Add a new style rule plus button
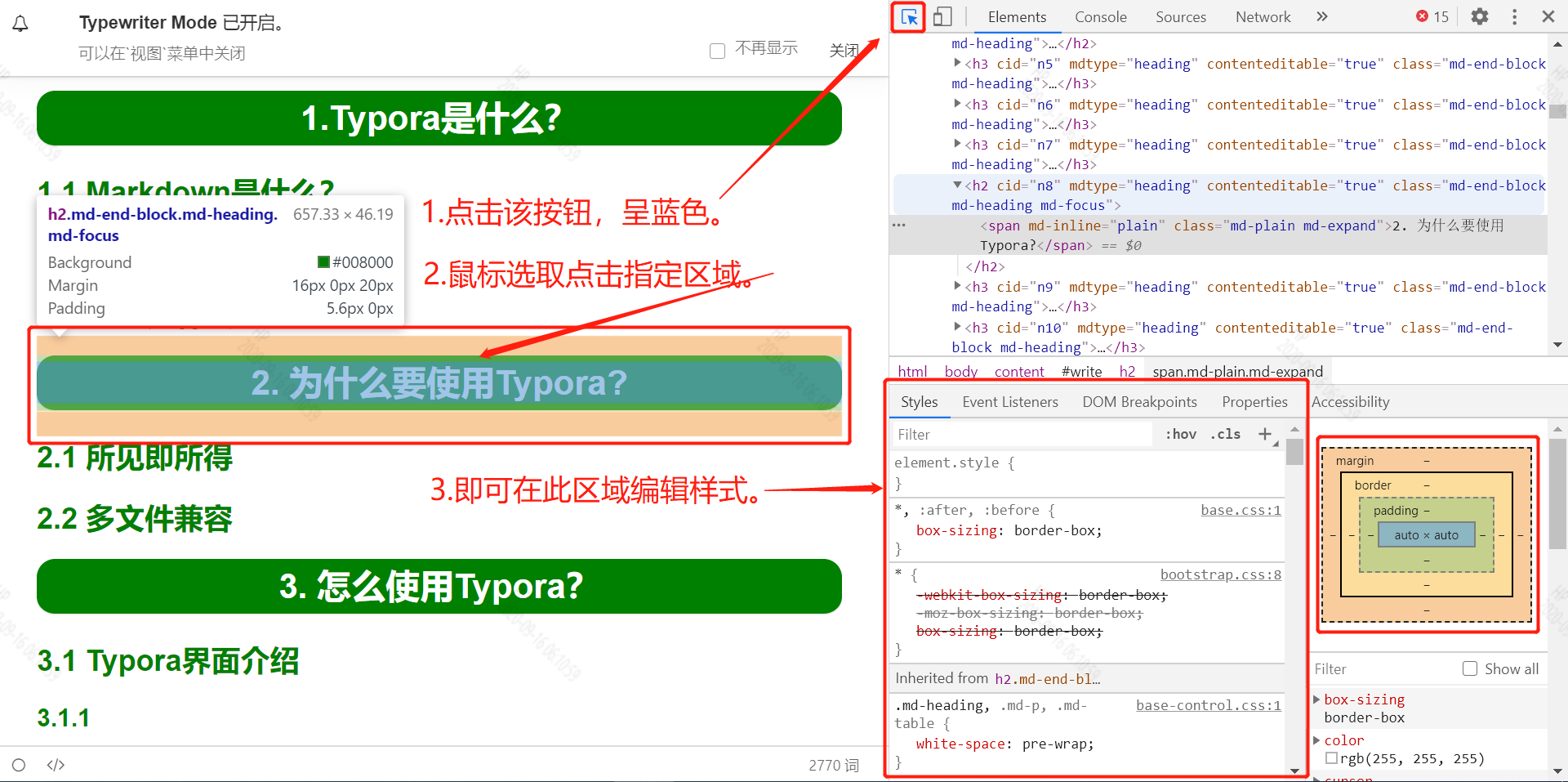Viewport: 1568px width, 782px height. coord(1265,434)
